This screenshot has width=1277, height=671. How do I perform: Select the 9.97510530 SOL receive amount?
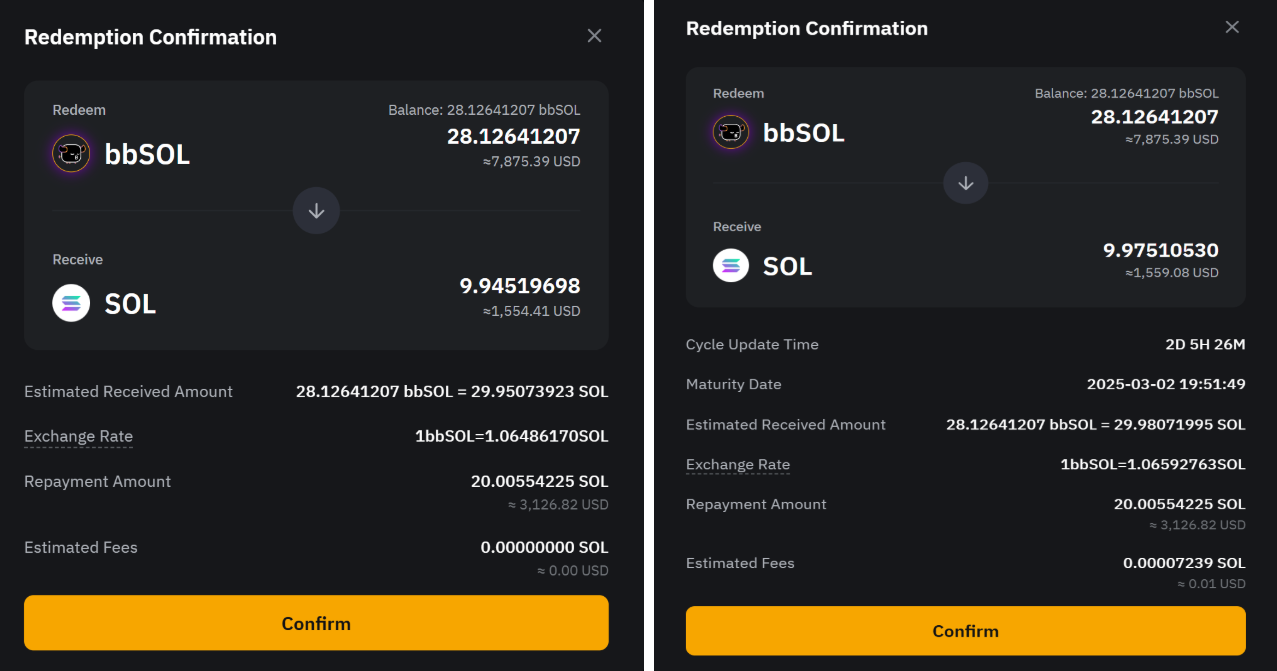pos(1160,250)
